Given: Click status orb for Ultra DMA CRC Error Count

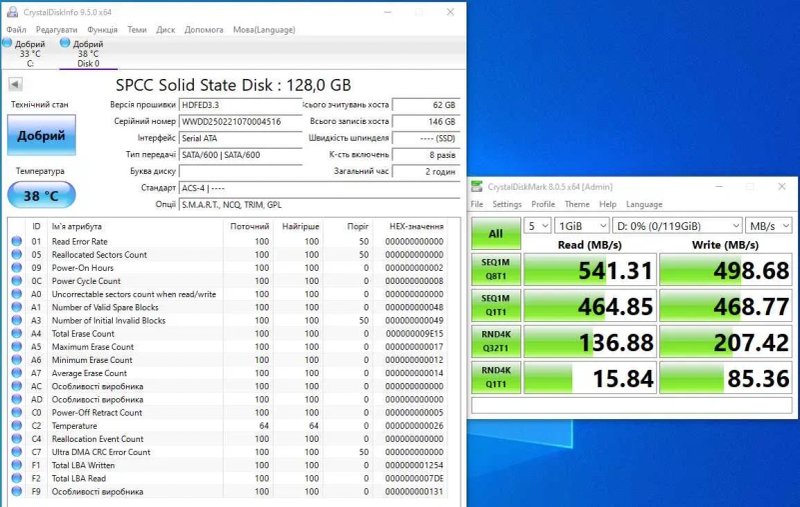Looking at the screenshot, I should coord(16,452).
